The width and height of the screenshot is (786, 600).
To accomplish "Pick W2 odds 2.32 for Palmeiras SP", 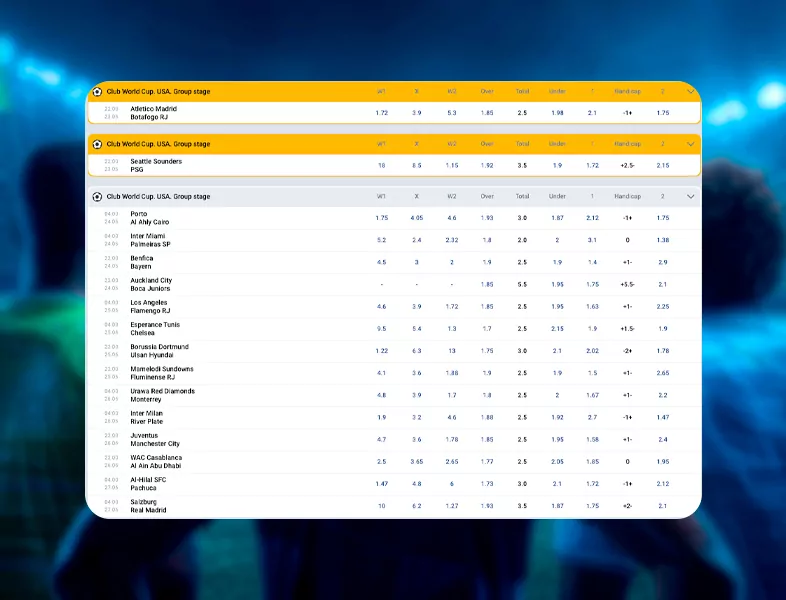I will (x=452, y=240).
